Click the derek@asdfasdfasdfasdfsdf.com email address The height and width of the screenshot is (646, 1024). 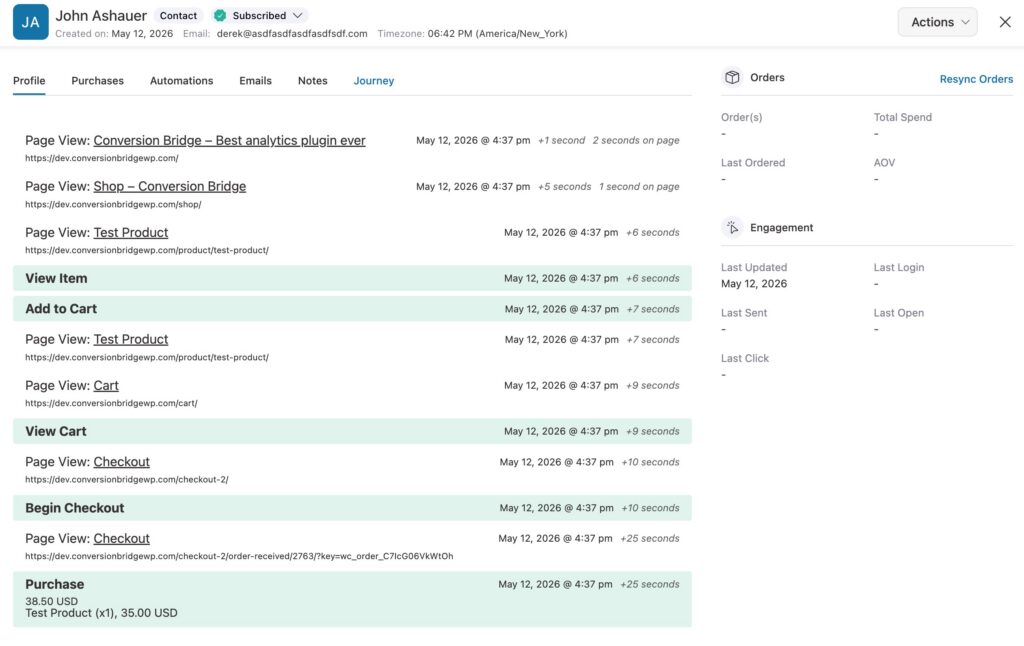tap(292, 33)
